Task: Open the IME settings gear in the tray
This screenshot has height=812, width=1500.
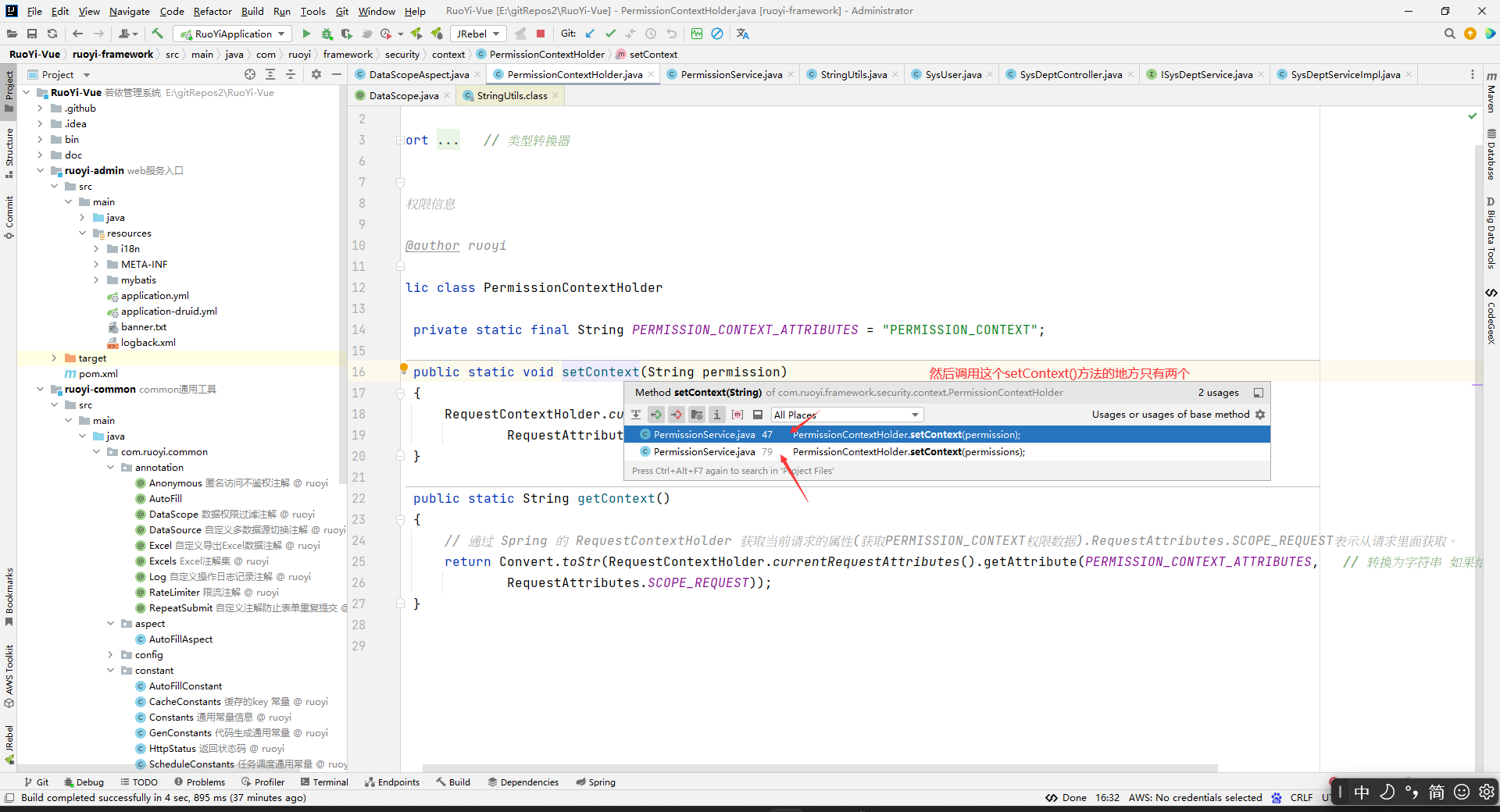Action: pos(1486,792)
